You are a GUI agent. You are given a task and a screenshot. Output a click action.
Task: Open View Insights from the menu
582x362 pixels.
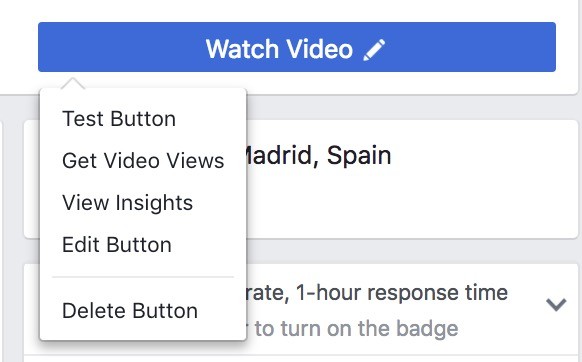click(127, 203)
